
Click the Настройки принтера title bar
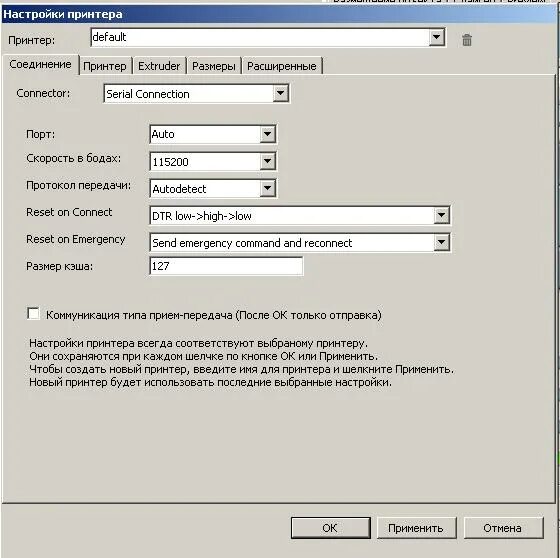tap(279, 14)
